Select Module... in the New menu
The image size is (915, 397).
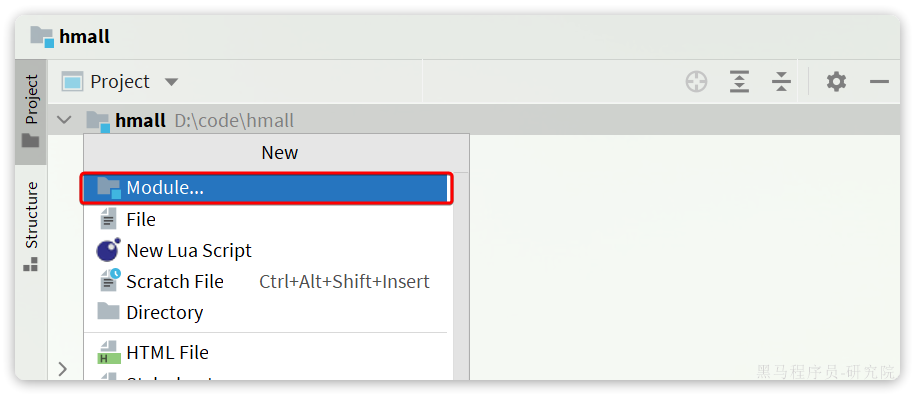(267, 188)
